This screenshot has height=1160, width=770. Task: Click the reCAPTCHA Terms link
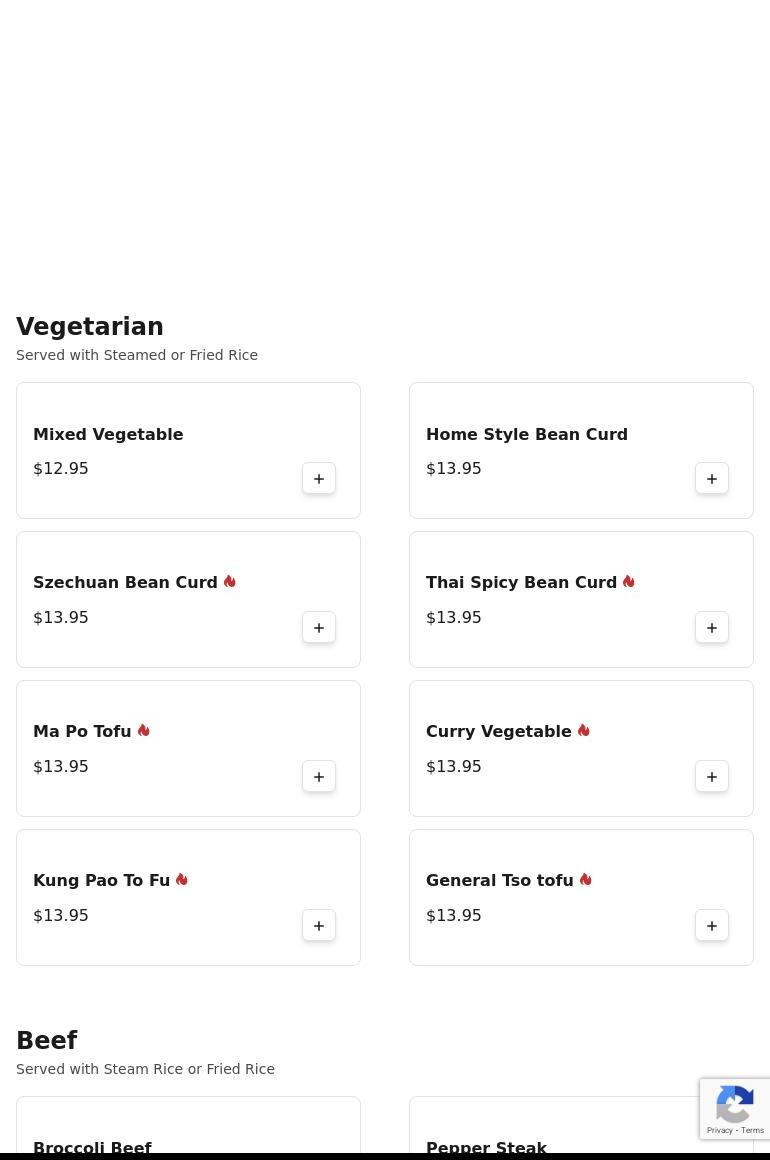(x=752, y=1130)
